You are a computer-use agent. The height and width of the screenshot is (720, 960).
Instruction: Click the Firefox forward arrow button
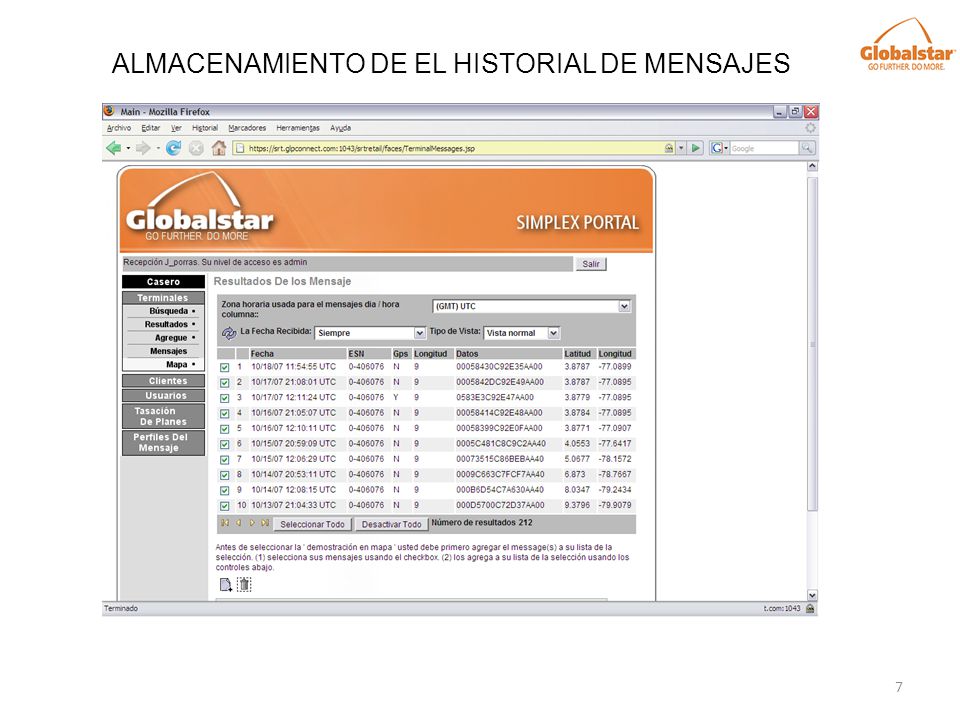pos(143,148)
